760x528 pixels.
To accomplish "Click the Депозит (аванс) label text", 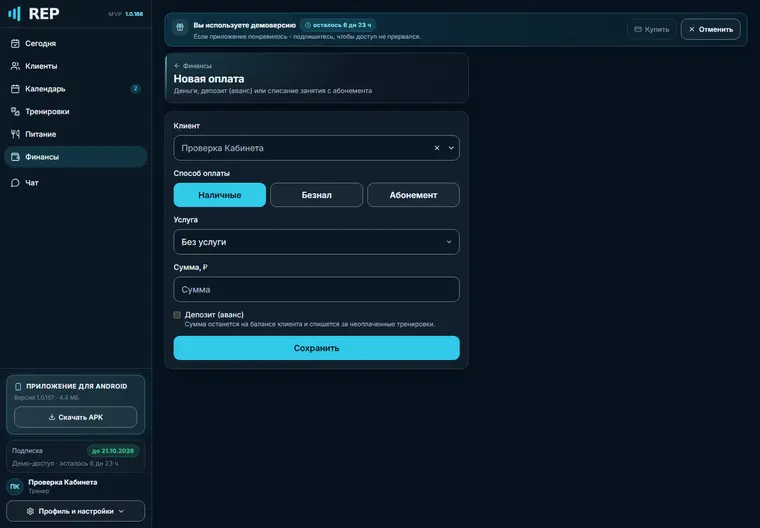I will click(214, 315).
